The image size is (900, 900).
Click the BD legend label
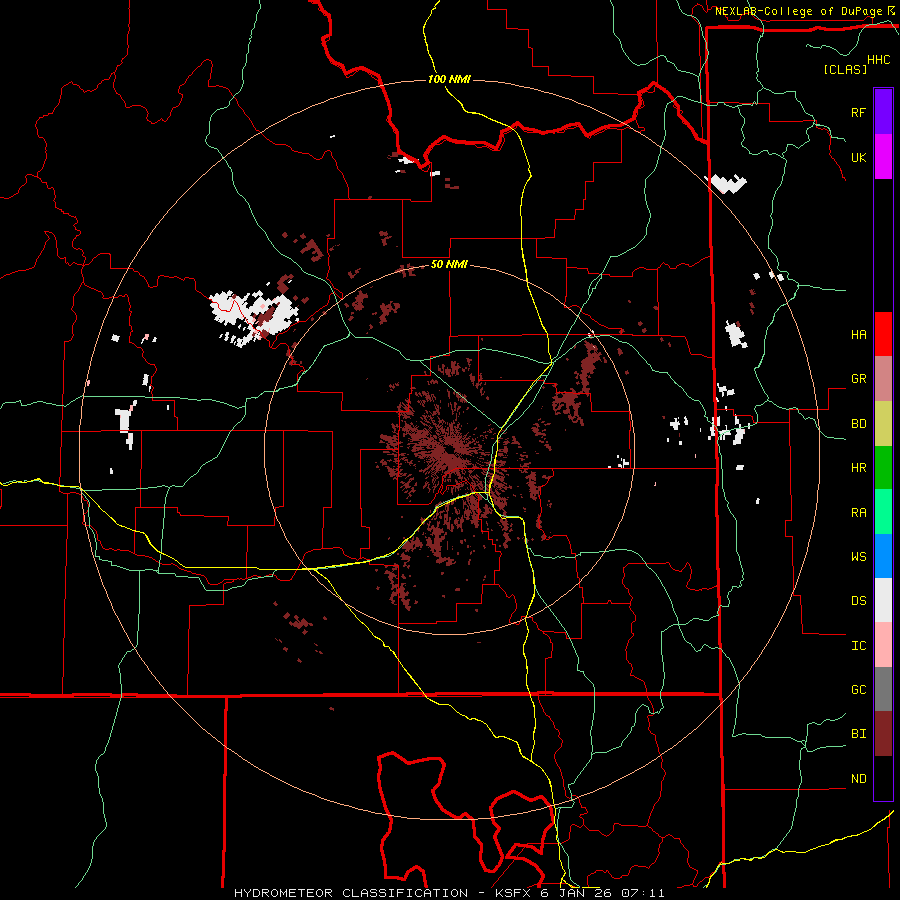click(858, 424)
